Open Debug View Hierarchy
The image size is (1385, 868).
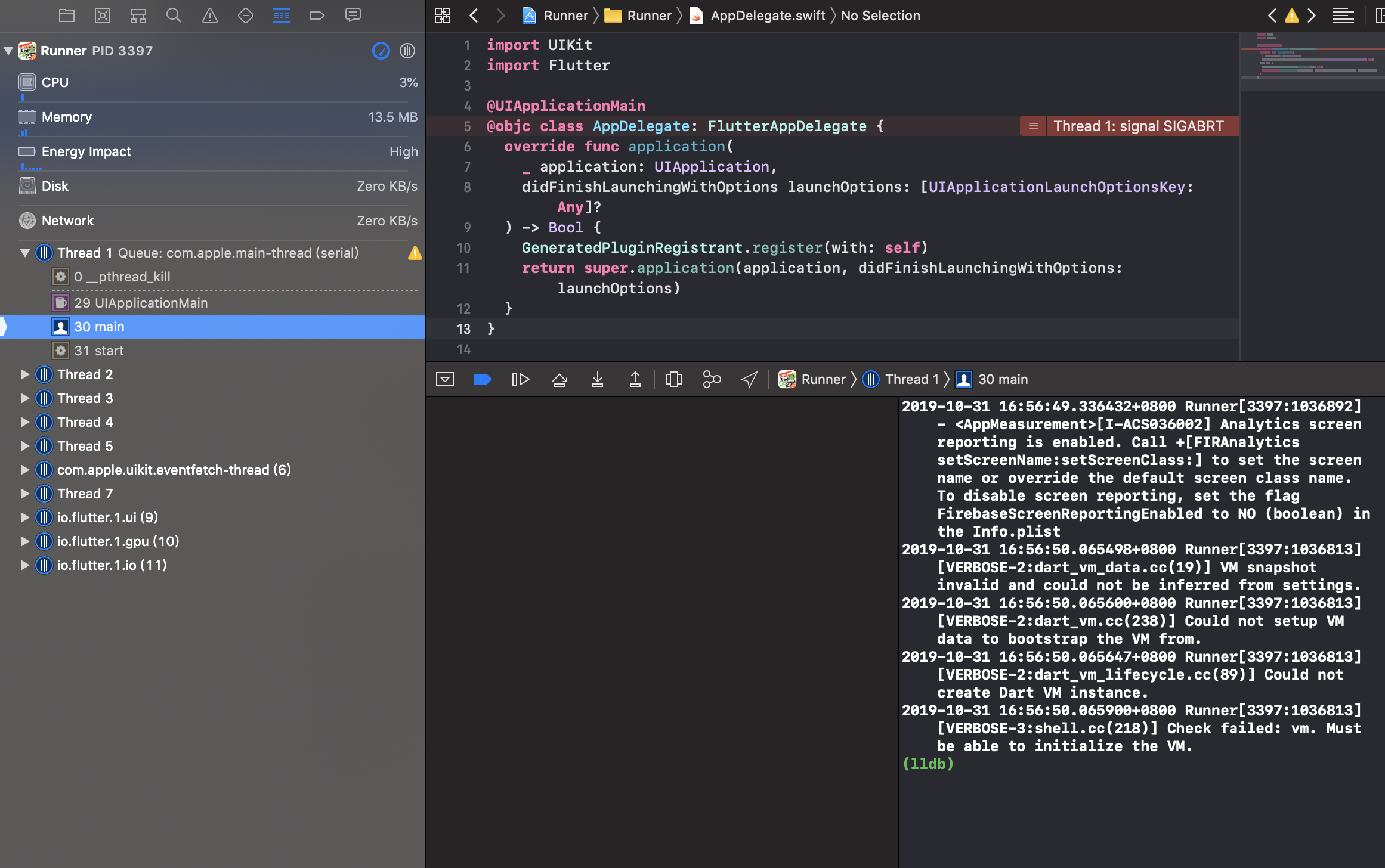(x=674, y=379)
